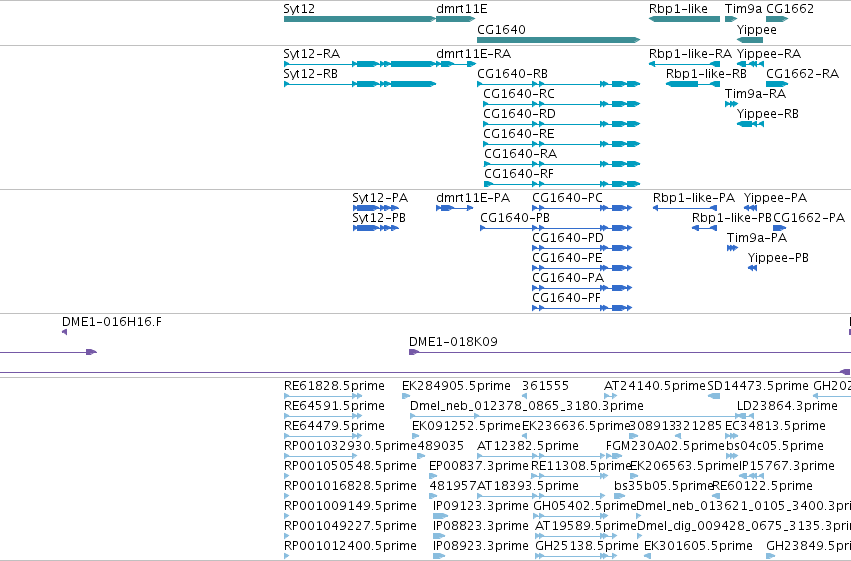Click the CG1662 gene label
This screenshot has width=851, height=561.
click(790, 9)
